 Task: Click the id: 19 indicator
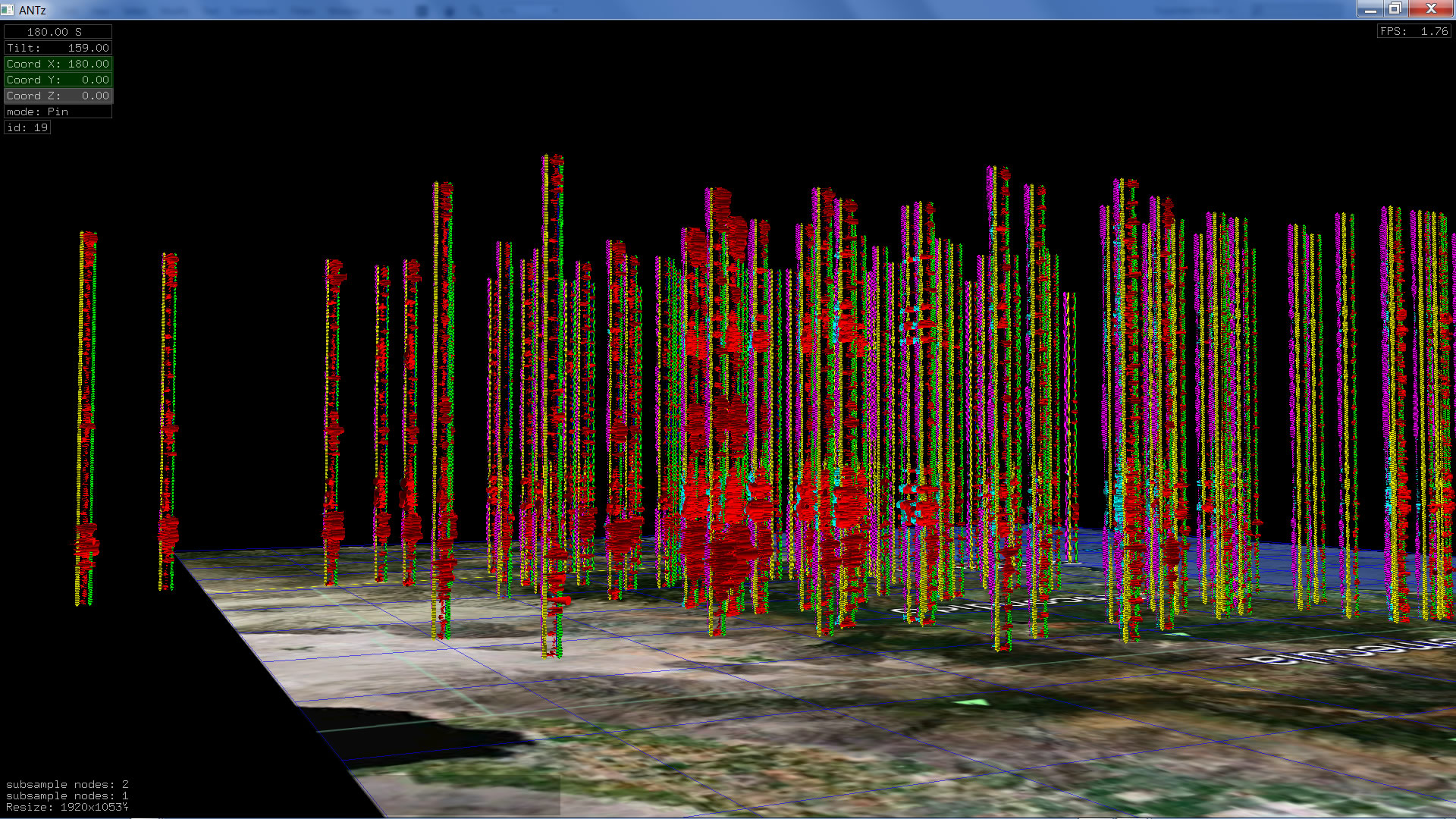27,127
